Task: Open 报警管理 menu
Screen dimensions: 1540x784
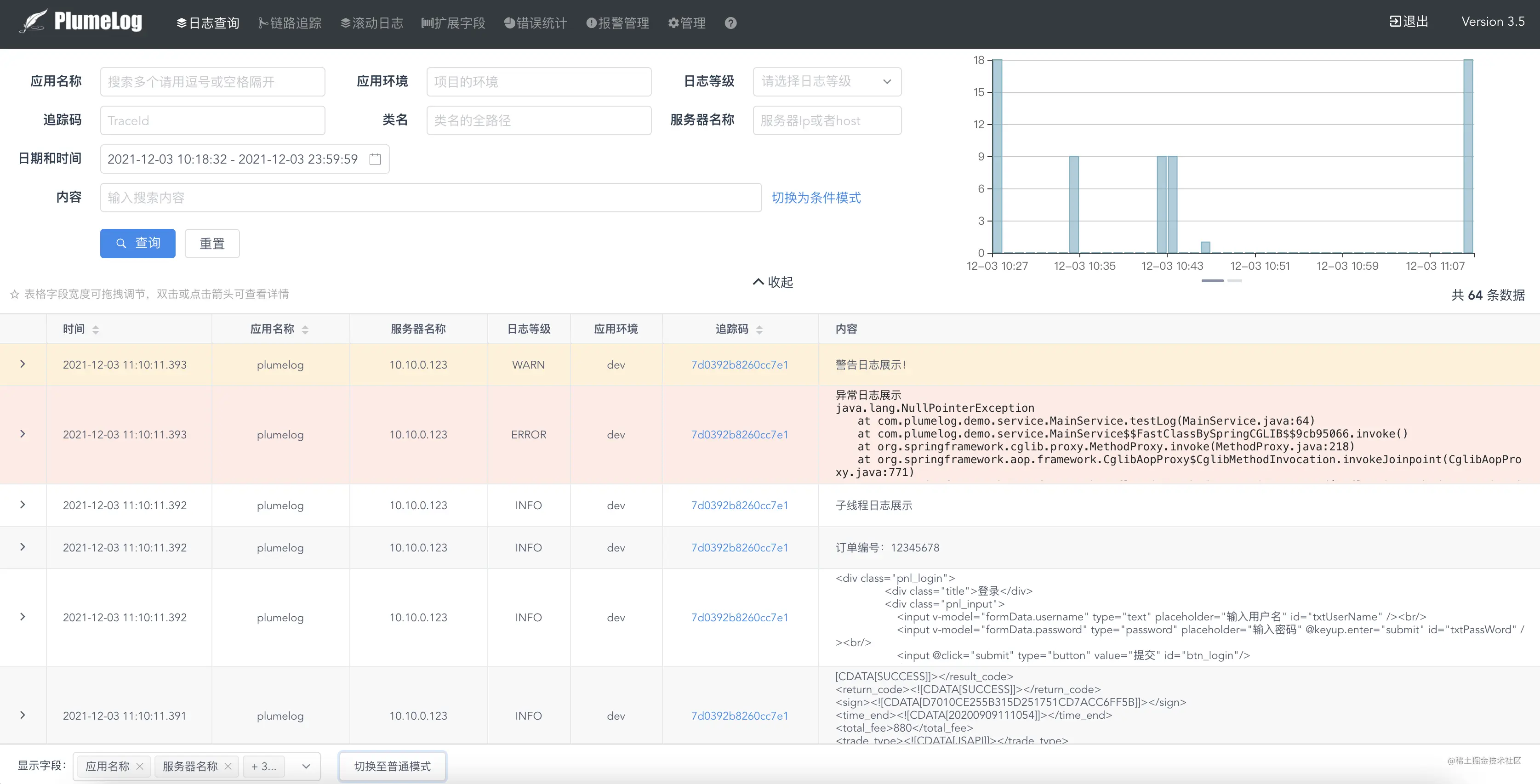Action: click(x=617, y=23)
